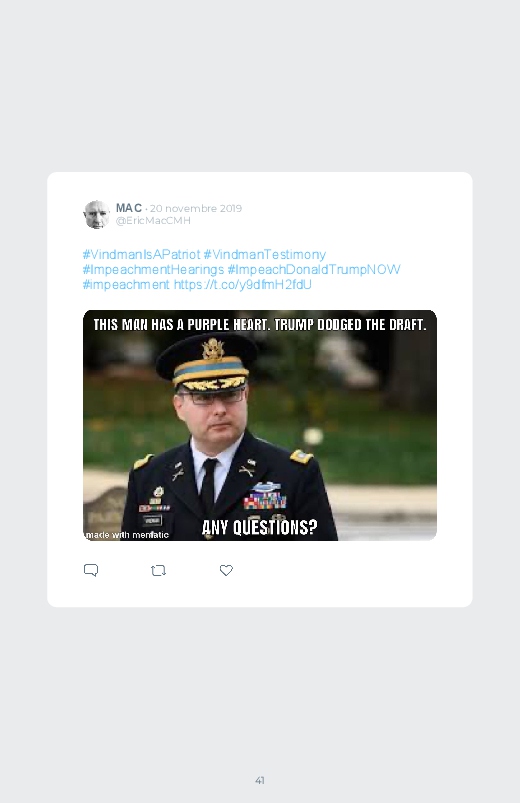Image resolution: width=520 pixels, height=803 pixels.
Task: Click the lowercase #impeachment hashtag
Action: [126, 284]
